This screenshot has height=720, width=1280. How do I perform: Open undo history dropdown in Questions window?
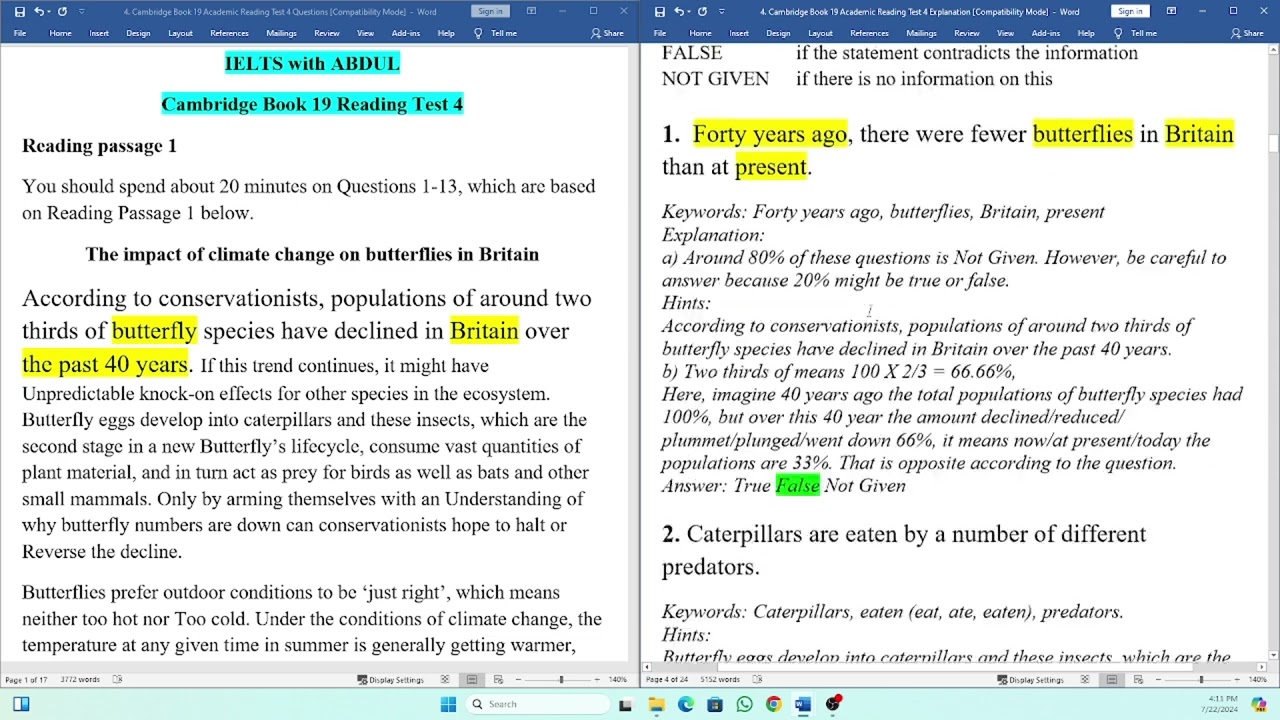tap(49, 12)
